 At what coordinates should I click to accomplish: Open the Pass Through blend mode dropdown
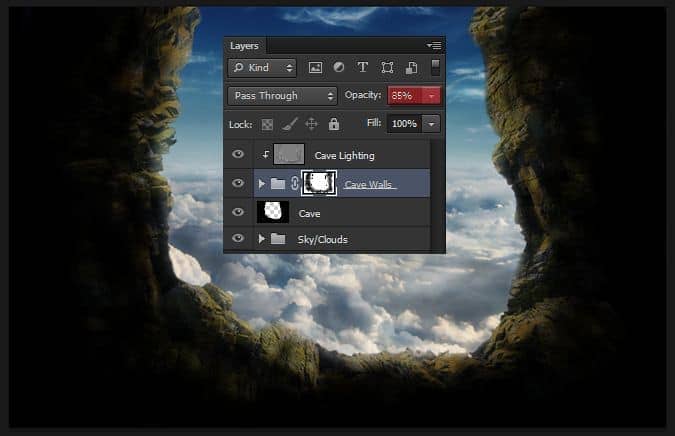pyautogui.click(x=282, y=96)
